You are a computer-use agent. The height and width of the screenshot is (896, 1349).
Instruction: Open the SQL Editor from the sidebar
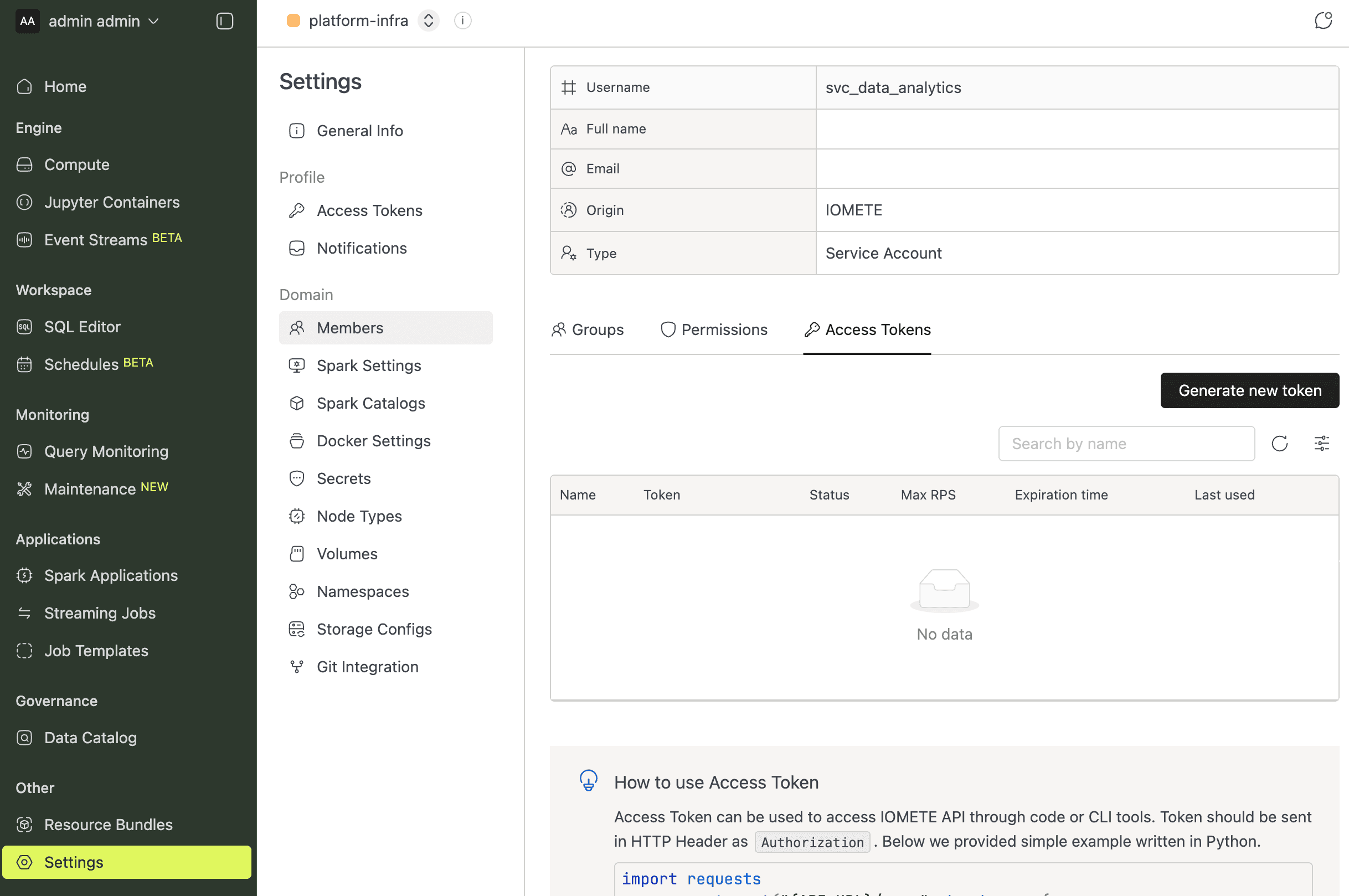(x=83, y=326)
